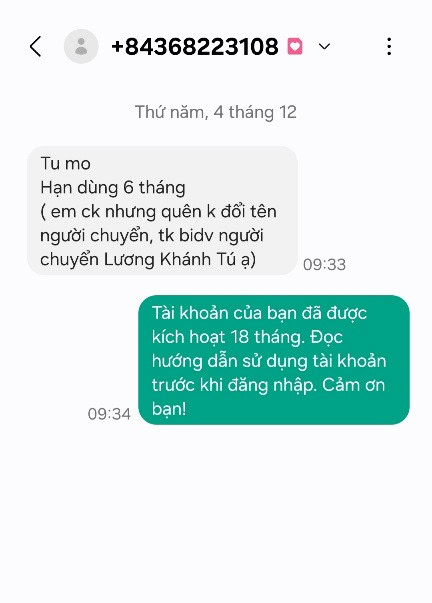Select the +84368223108 contact header

point(195,47)
